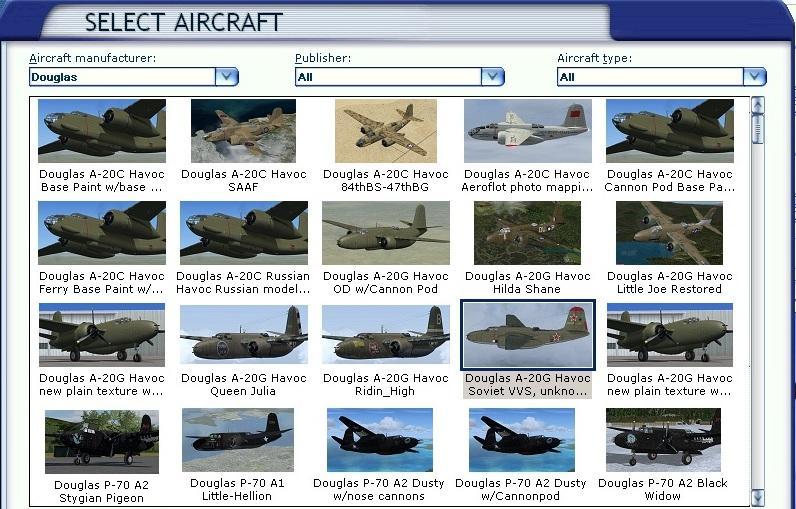This screenshot has width=796, height=509.
Task: Choose the A-20C Havoc SAAF aircraft
Action: tap(243, 131)
